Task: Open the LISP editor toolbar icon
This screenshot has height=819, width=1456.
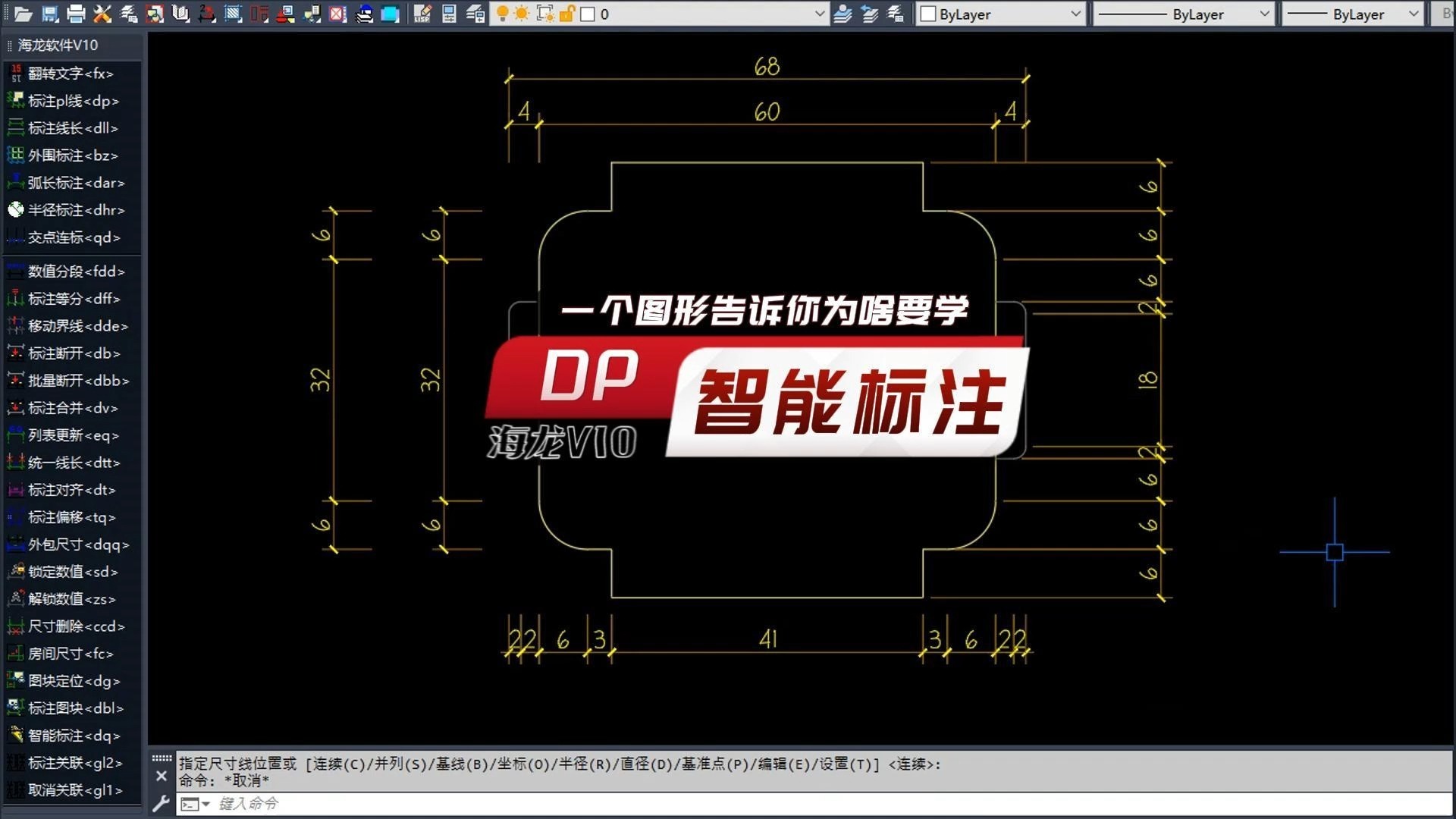Action: (422, 14)
